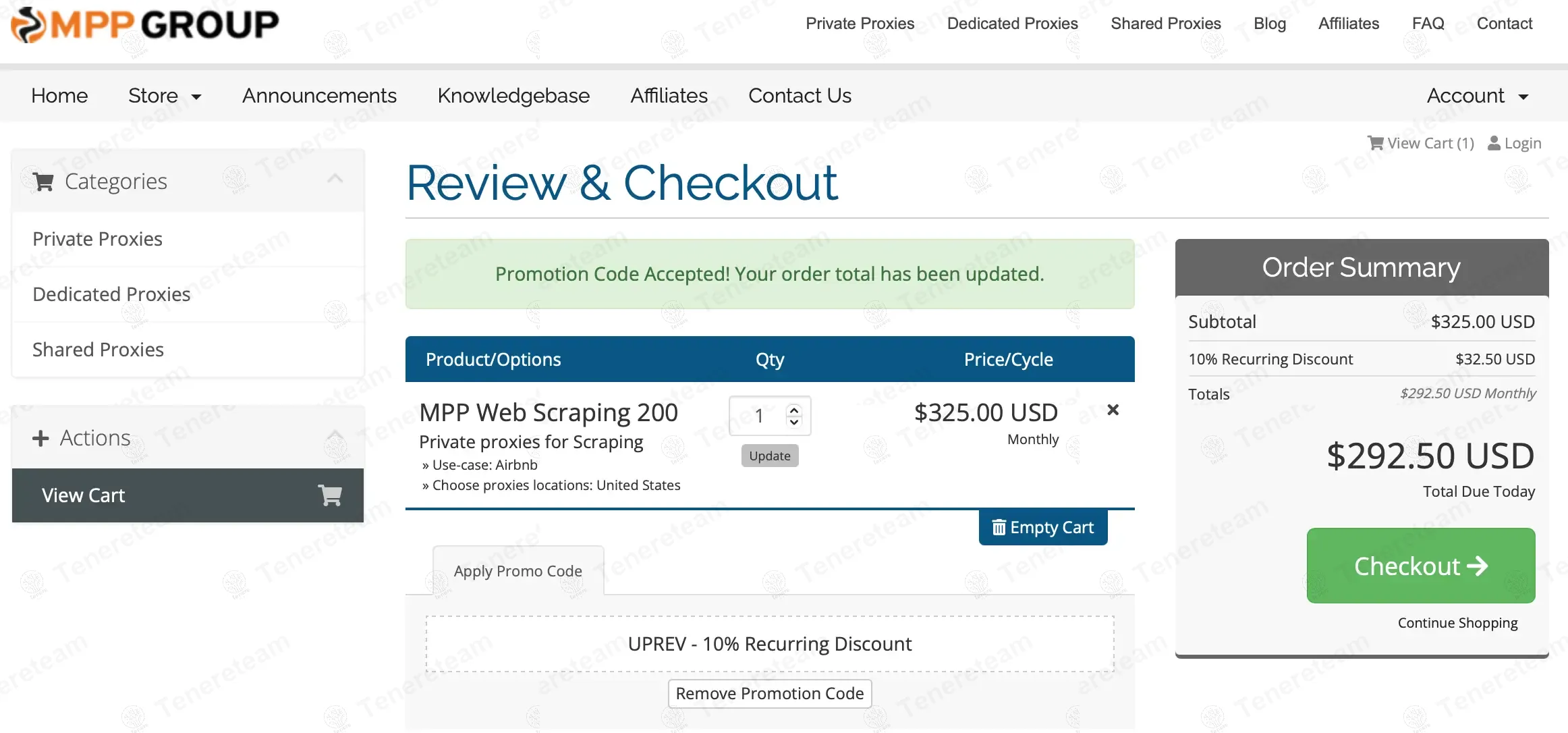Click the shopping cart icon beside View Cart (1)
Screen dimensions: 1568x733
pos(1375,143)
